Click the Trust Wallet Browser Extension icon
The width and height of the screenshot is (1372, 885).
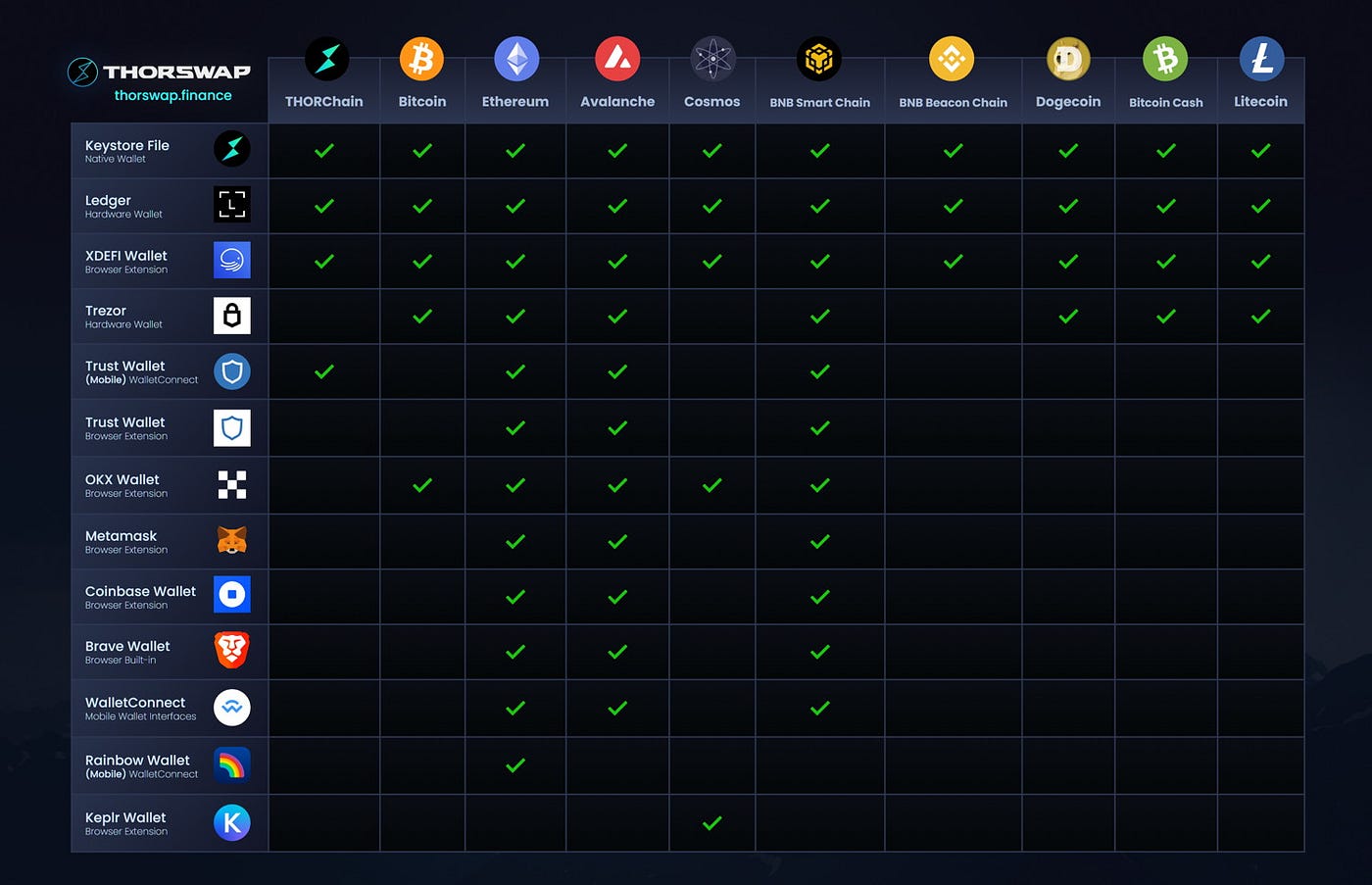(232, 428)
